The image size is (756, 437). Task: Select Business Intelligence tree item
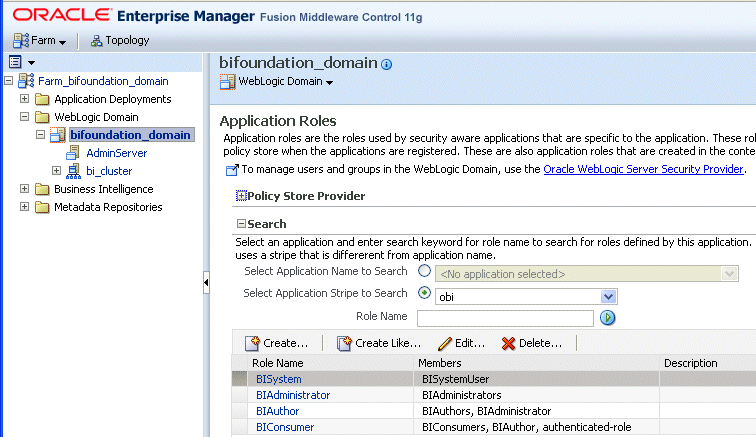tap(104, 189)
